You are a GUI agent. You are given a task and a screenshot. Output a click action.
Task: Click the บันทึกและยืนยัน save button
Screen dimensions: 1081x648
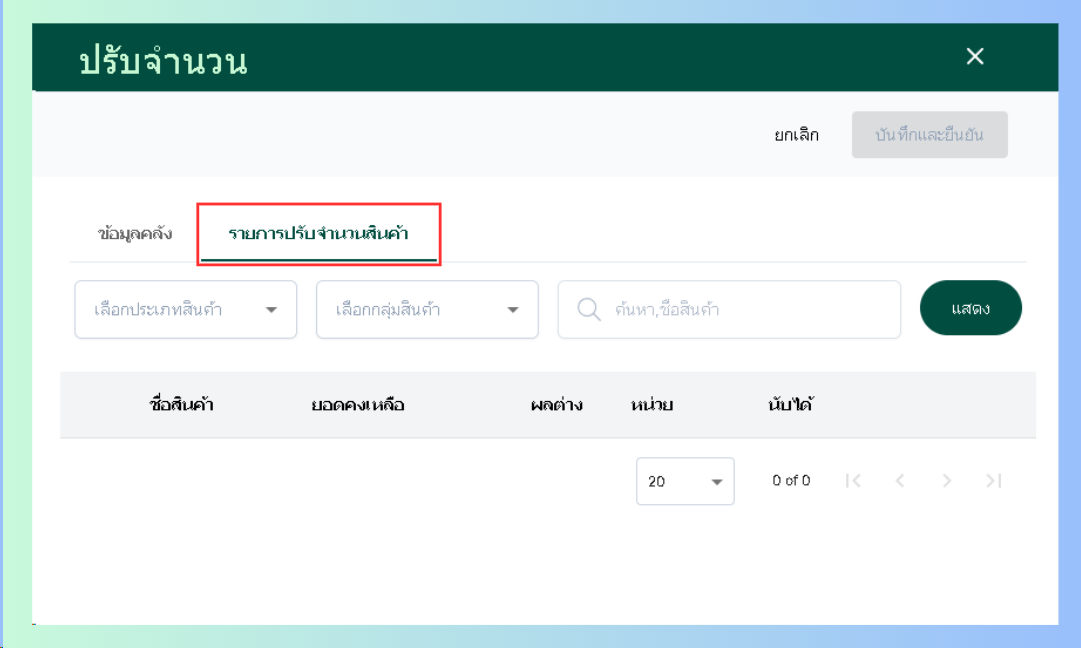click(929, 134)
